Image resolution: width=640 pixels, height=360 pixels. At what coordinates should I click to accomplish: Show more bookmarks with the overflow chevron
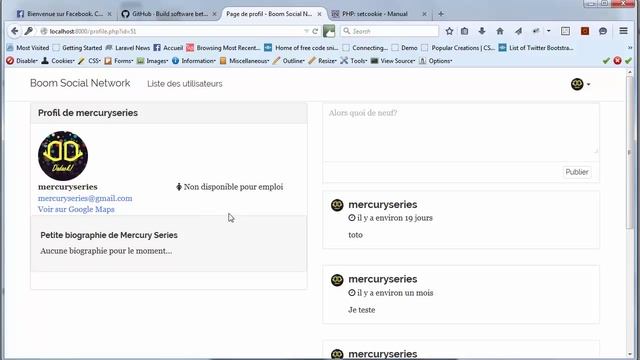tap(629, 48)
